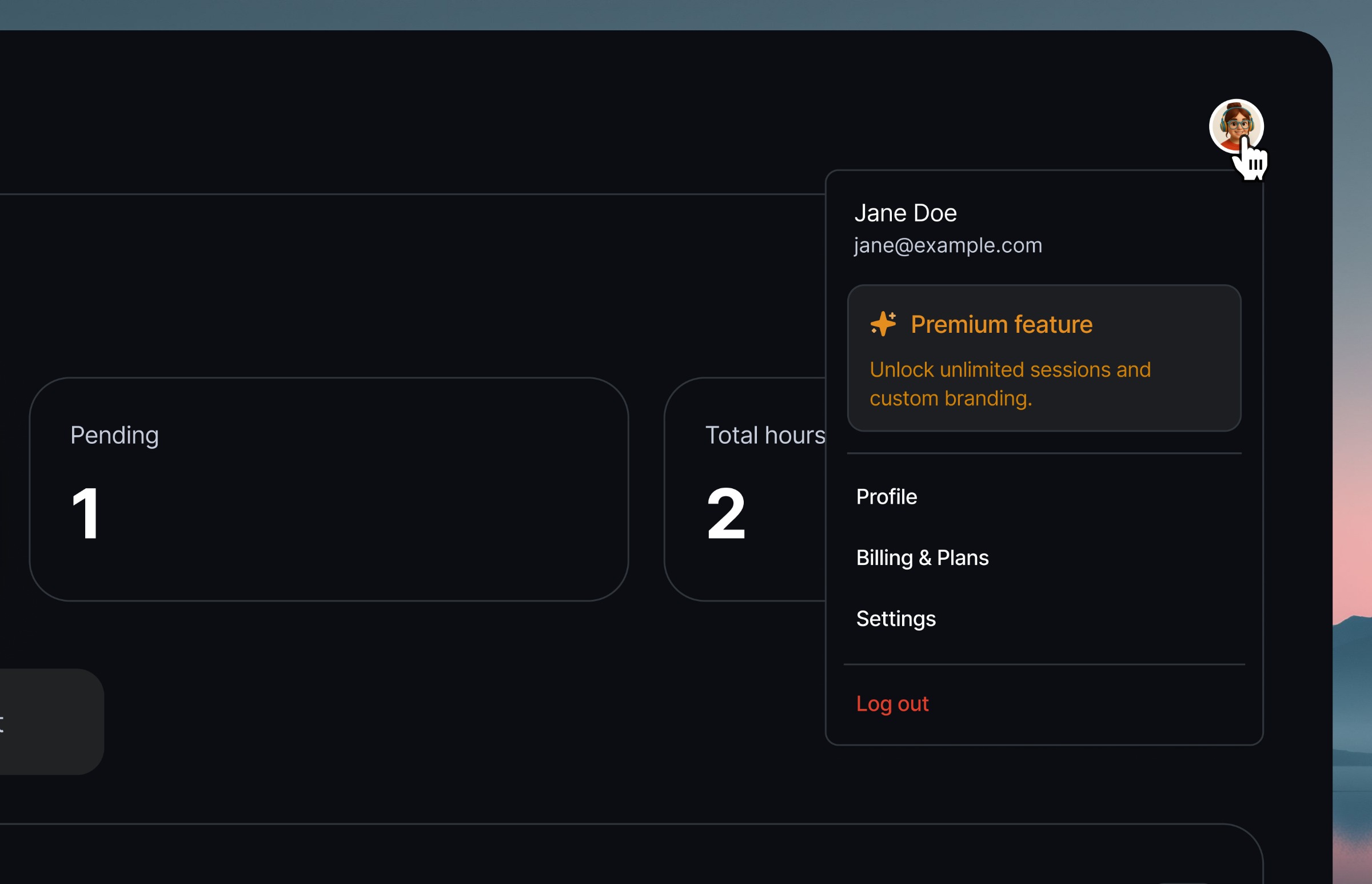Click the Jane Doe name in the menu
1372x884 pixels.
906,213
